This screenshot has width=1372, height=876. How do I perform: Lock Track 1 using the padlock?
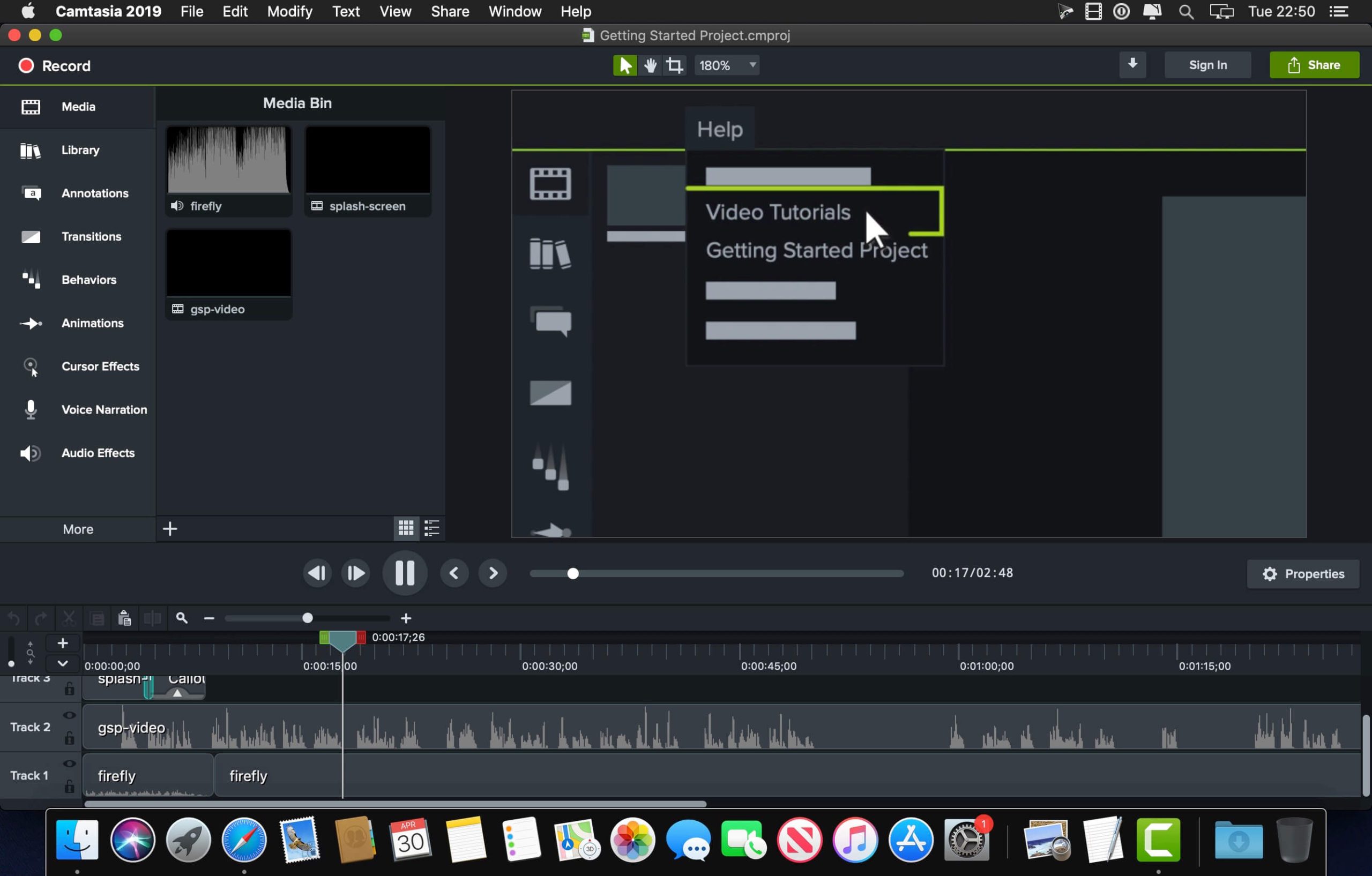click(x=70, y=787)
